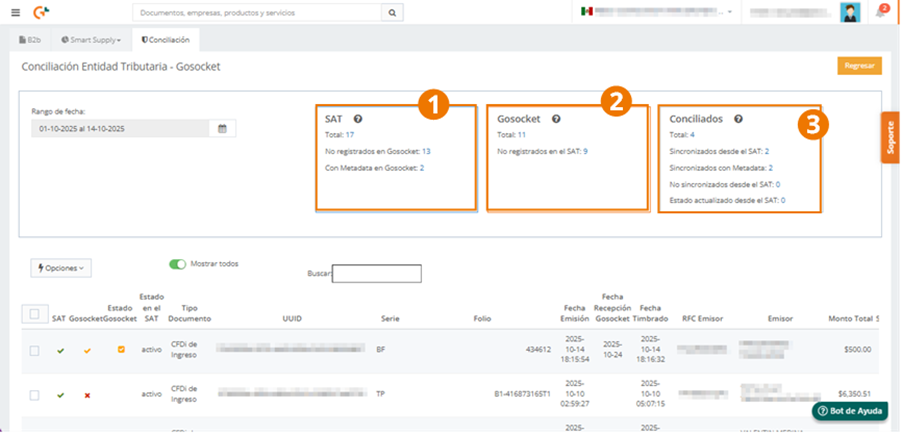Image resolution: width=903 pixels, height=434 pixels.
Task: Click orange Gosocket checkmark in folio 434612 row
Action: click(88, 350)
